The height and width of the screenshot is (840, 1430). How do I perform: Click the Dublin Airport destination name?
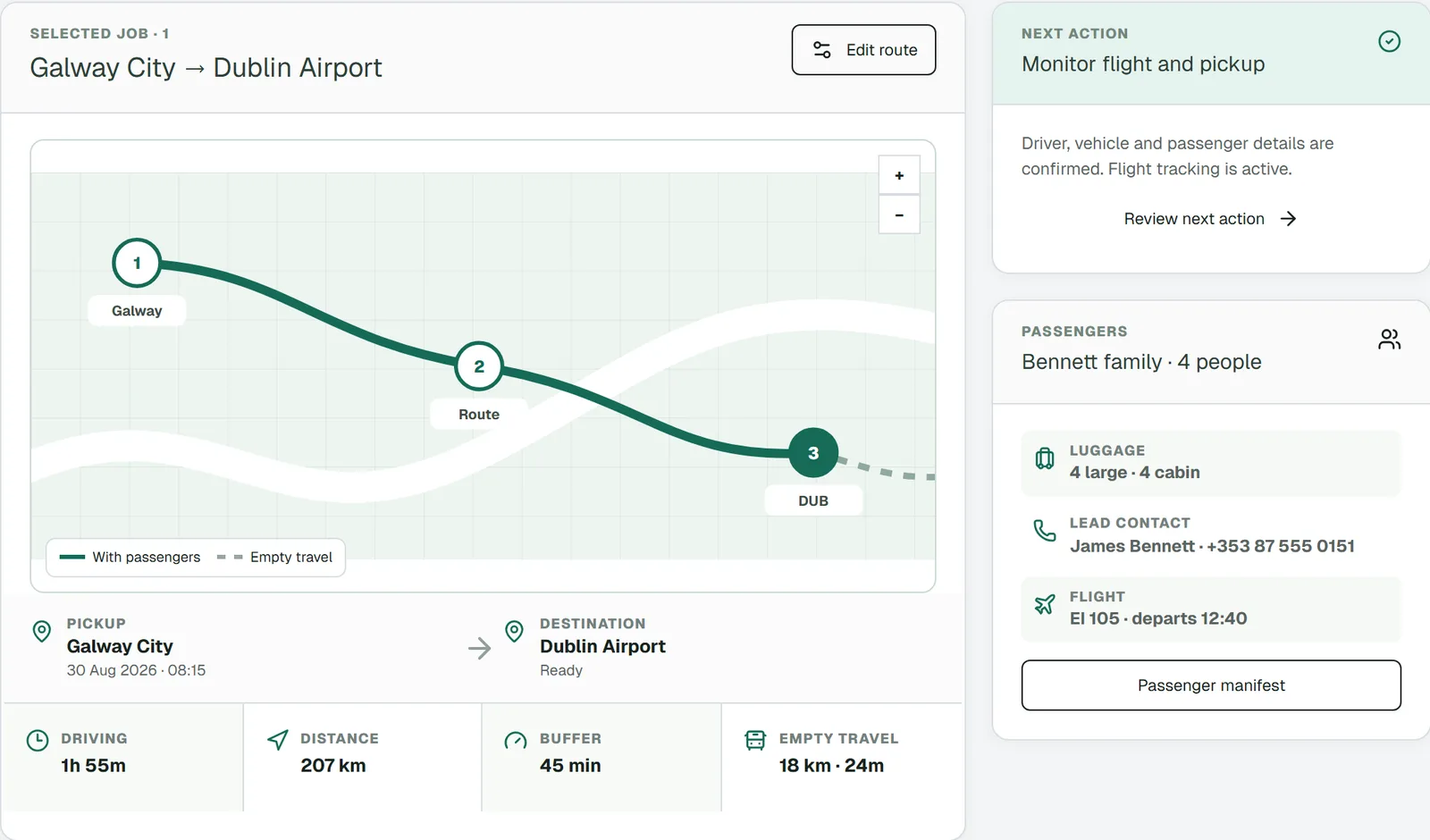(x=602, y=646)
